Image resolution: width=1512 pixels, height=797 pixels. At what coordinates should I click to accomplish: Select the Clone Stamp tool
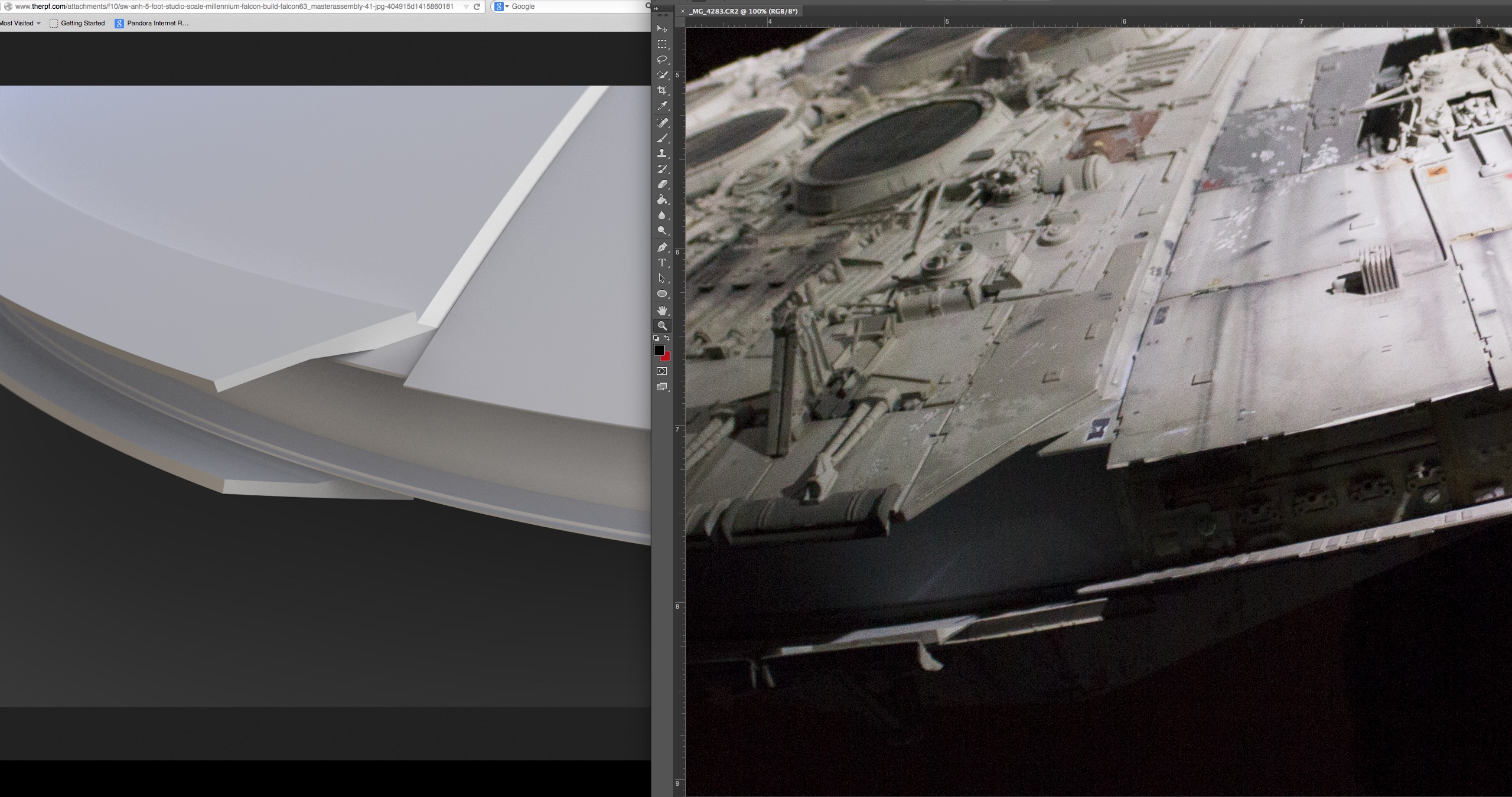pos(662,153)
